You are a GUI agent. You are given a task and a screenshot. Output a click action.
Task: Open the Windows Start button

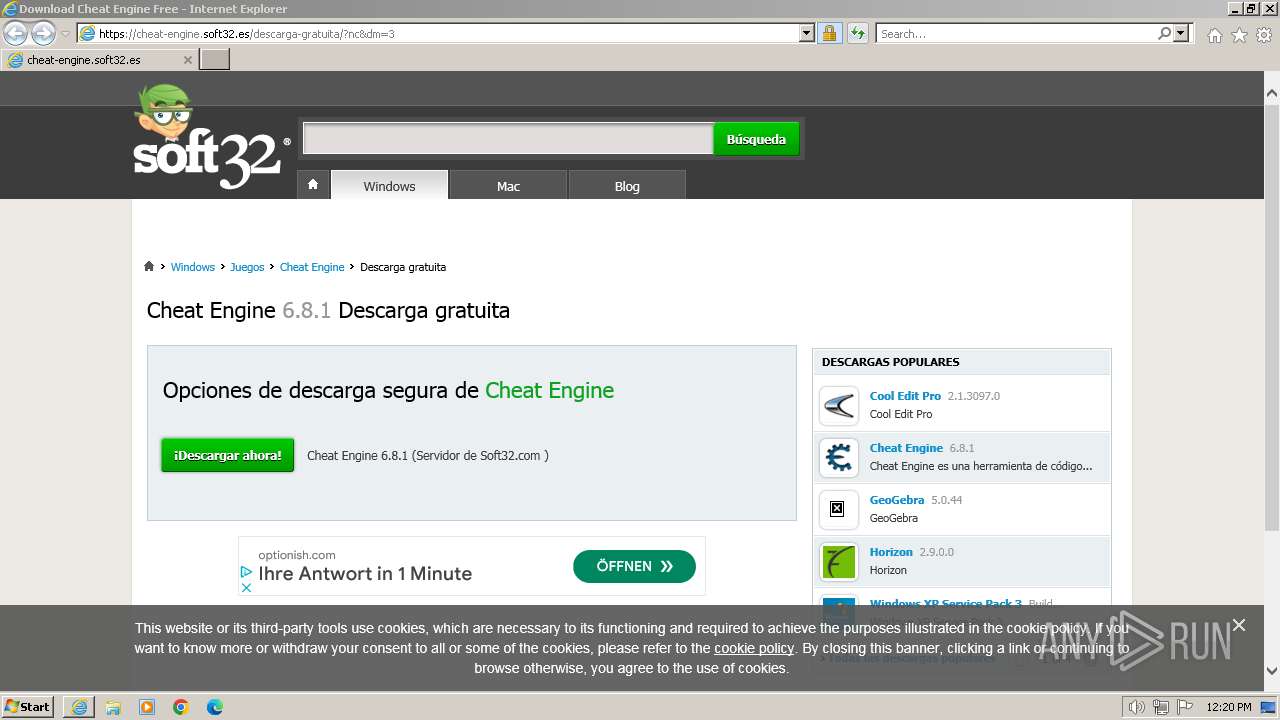click(28, 706)
